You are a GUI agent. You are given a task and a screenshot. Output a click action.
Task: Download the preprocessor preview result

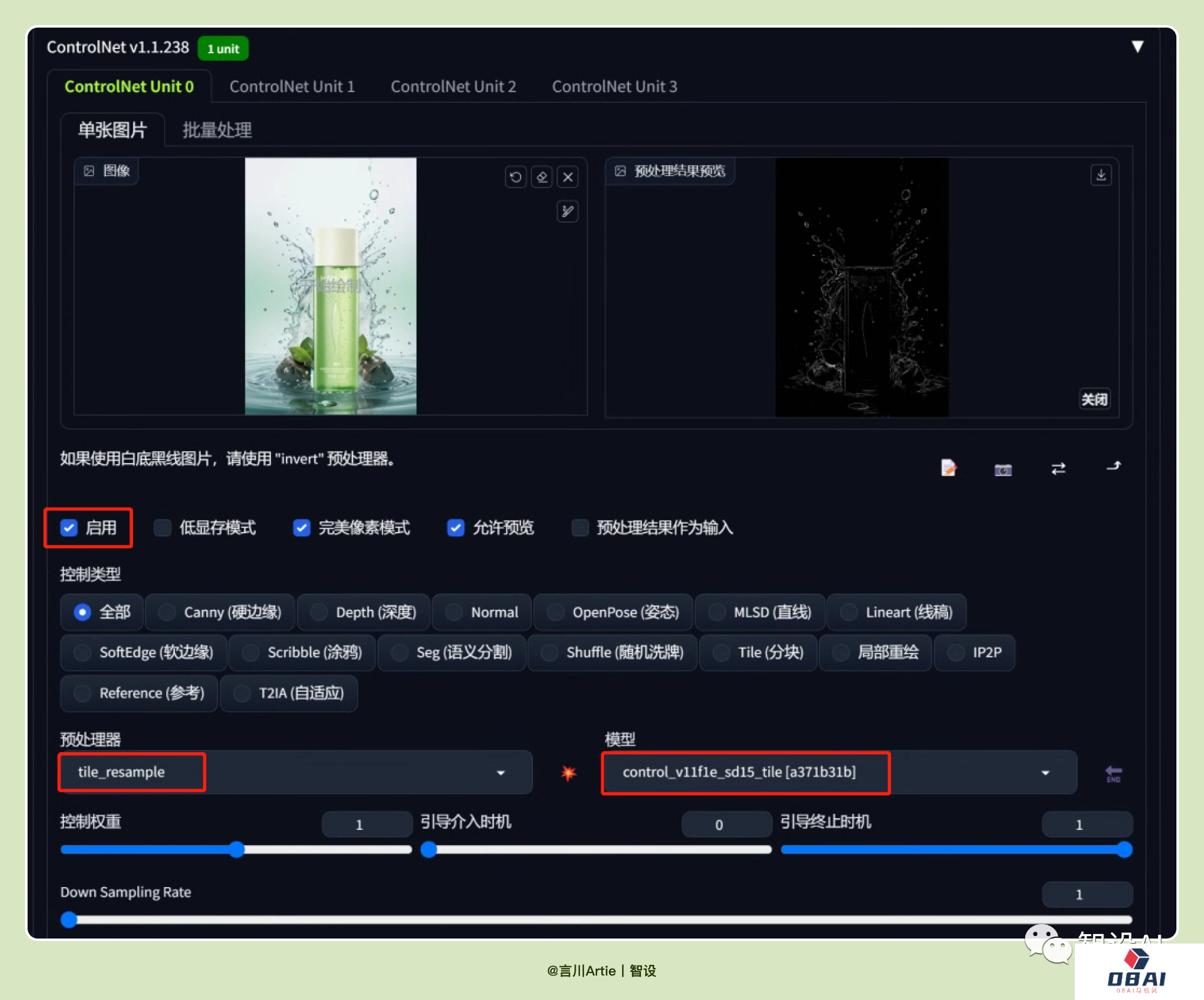coord(1101,175)
